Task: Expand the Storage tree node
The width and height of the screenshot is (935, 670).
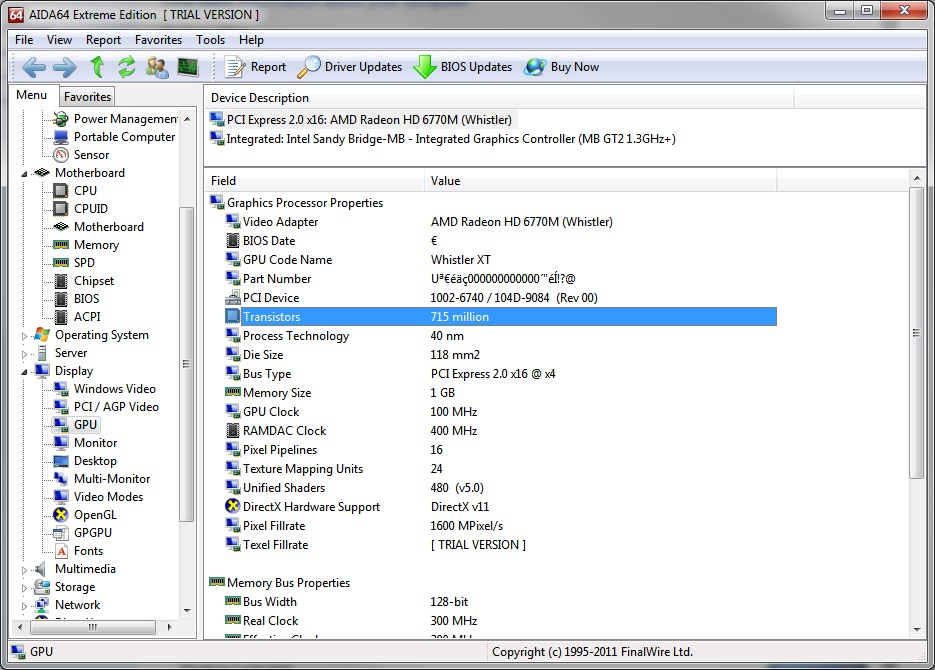Action: click(24, 587)
